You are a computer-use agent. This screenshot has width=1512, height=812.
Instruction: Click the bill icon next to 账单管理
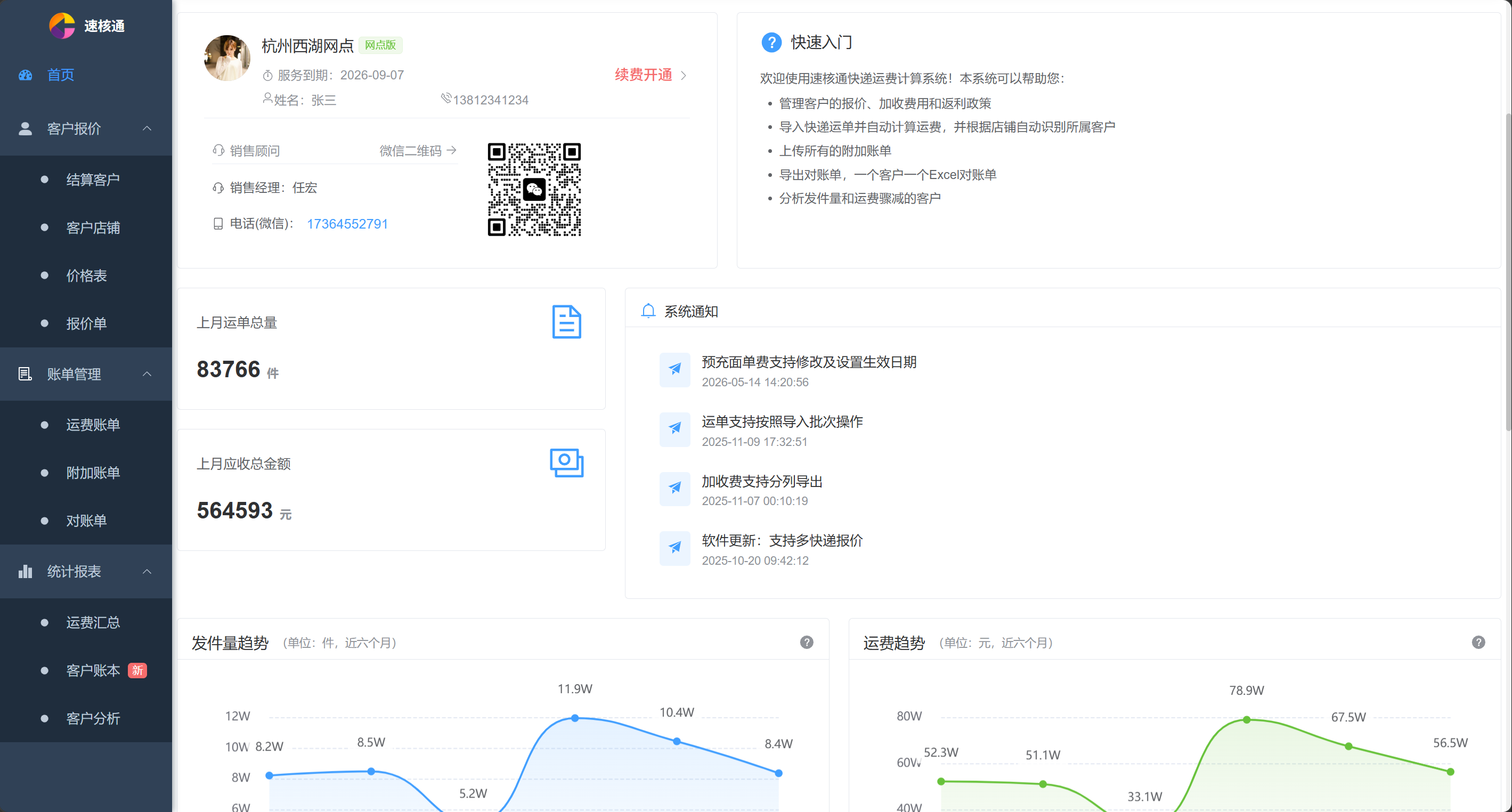click(x=25, y=374)
